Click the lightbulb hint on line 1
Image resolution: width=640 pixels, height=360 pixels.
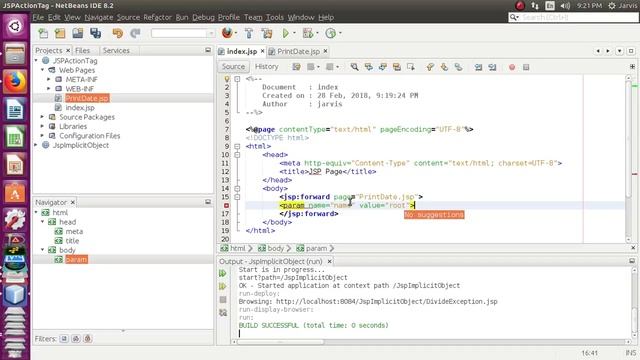[x=227, y=79]
